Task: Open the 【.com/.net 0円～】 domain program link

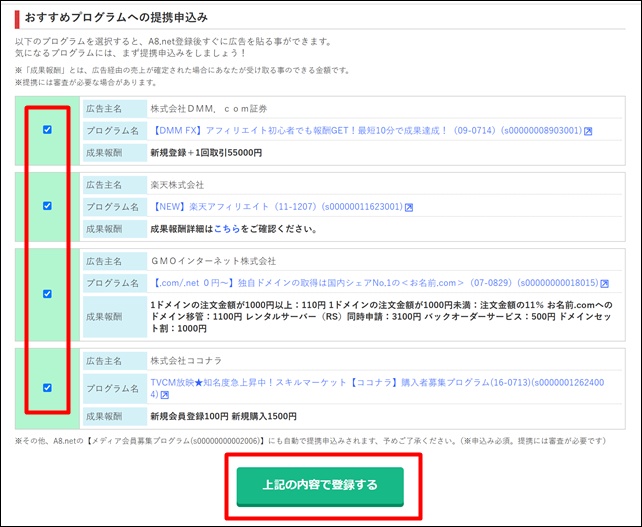Action: coord(374,283)
